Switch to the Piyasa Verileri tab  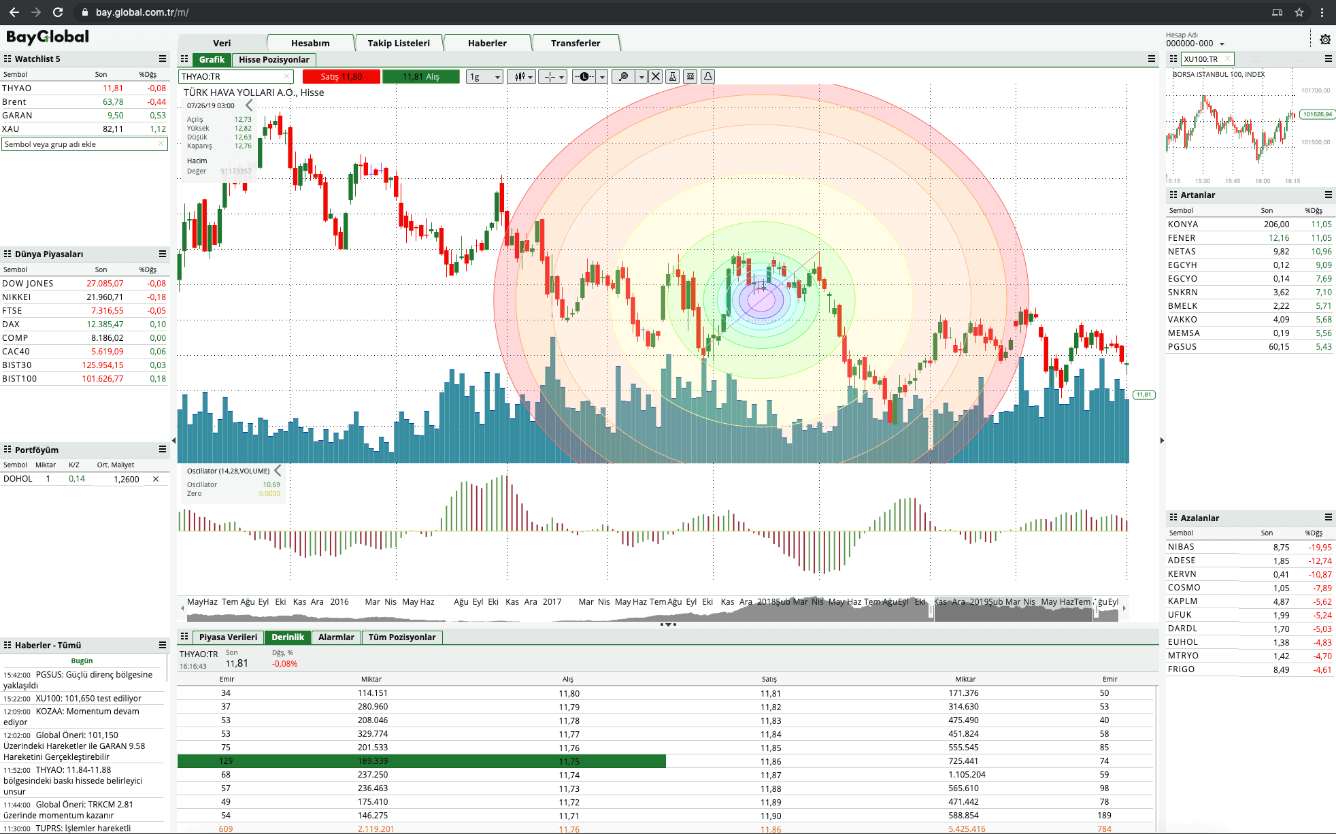pyautogui.click(x=228, y=637)
